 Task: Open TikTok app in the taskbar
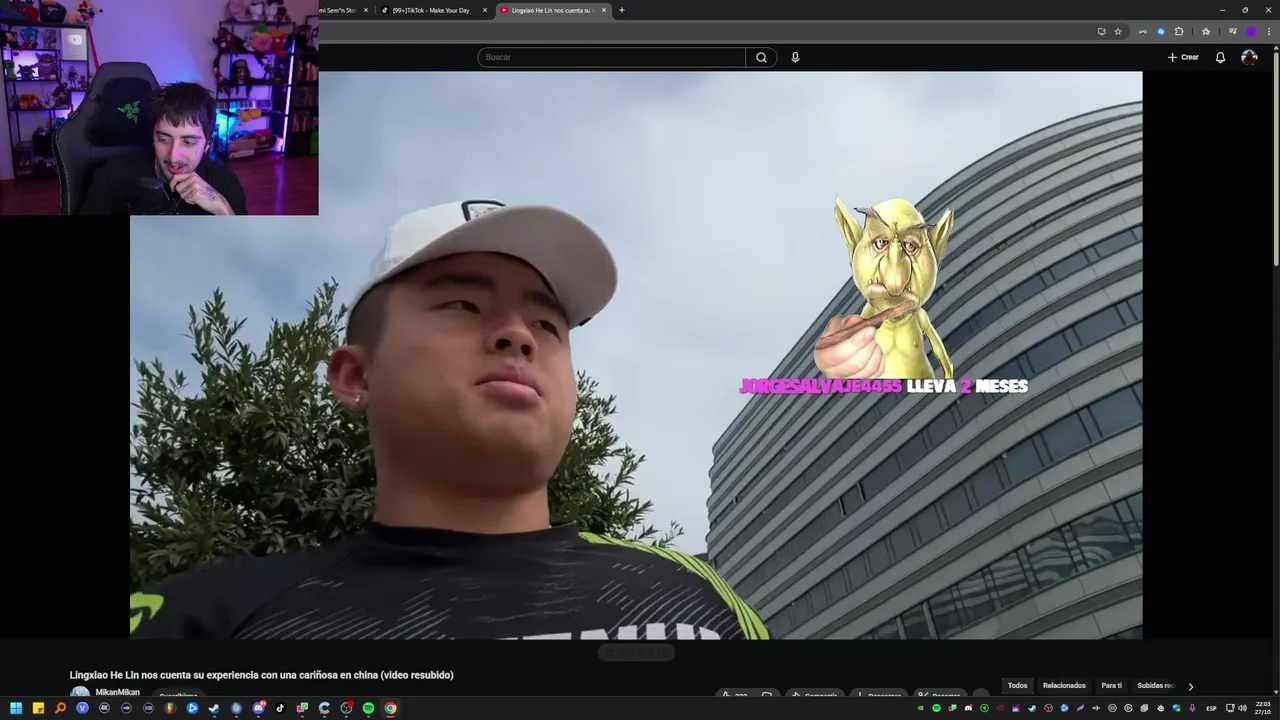(x=280, y=708)
